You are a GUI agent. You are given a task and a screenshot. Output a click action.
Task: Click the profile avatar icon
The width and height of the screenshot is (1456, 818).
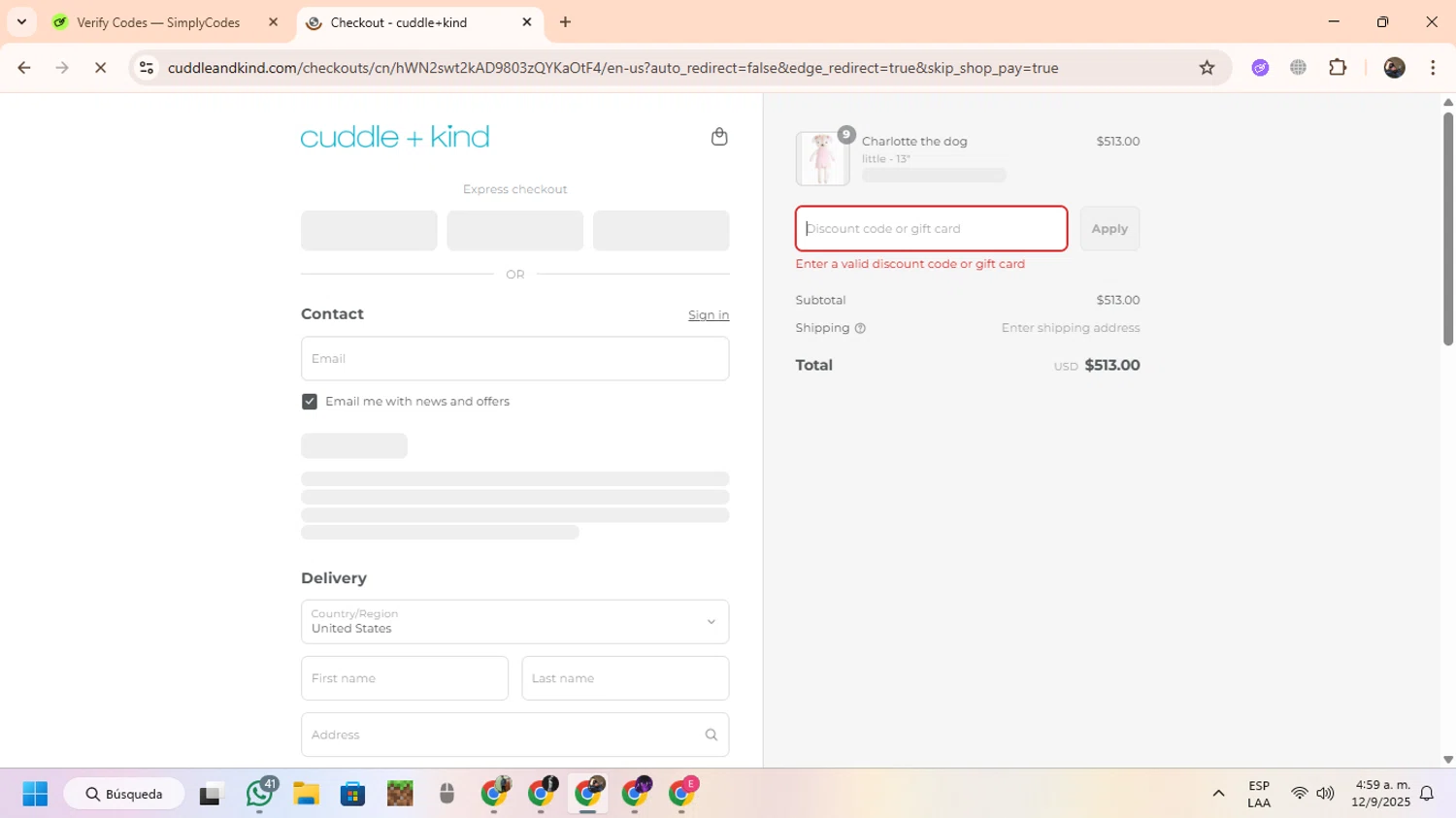click(x=1394, y=68)
